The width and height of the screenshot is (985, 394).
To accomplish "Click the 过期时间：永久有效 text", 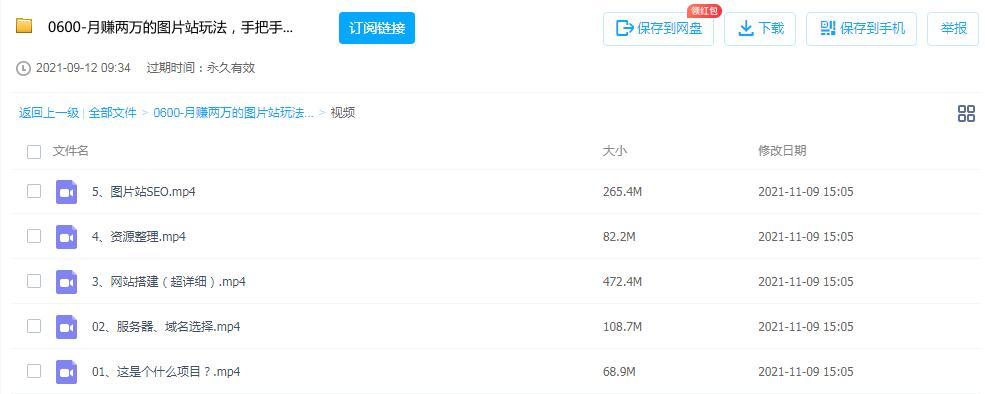I will click(201, 68).
